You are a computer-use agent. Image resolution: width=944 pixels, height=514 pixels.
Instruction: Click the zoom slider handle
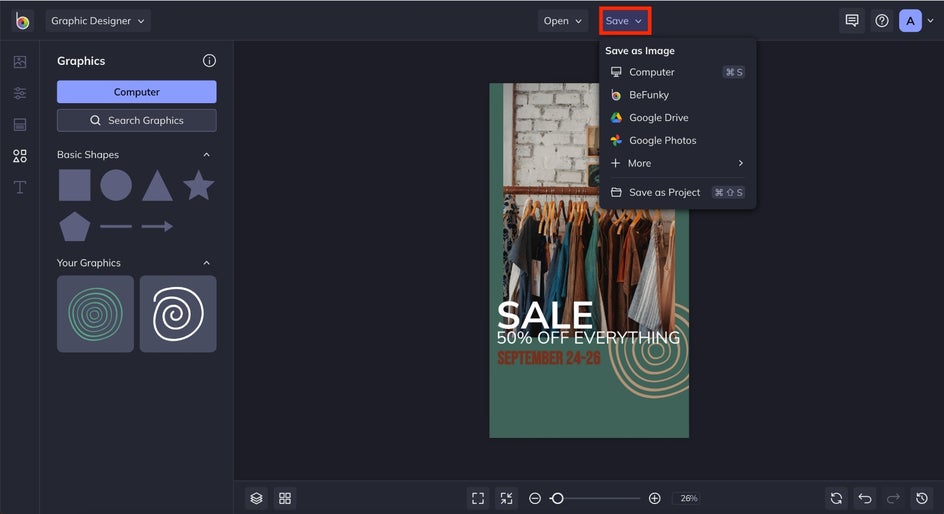coord(557,498)
